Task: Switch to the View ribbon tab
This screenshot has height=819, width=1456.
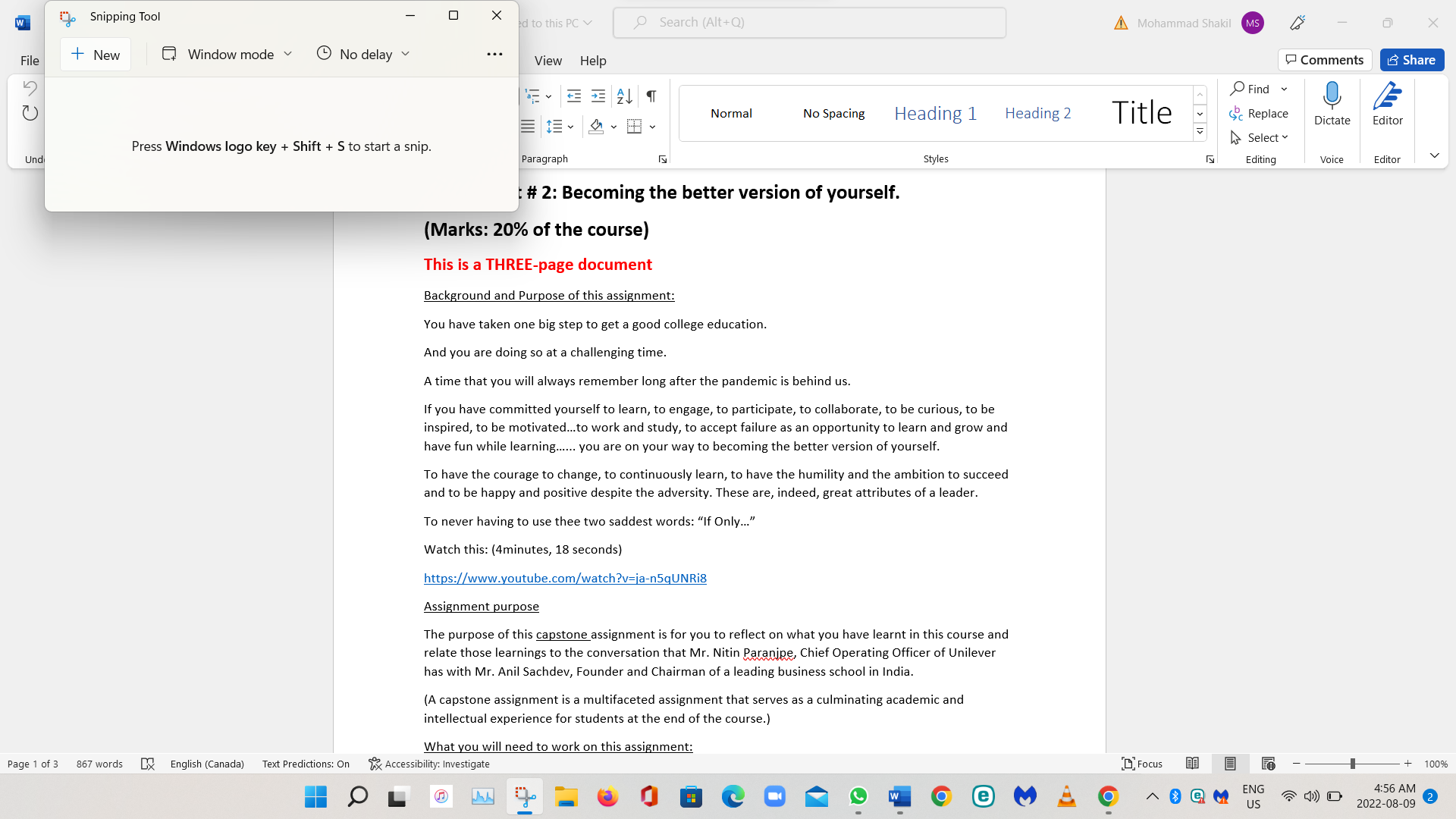Action: click(548, 61)
